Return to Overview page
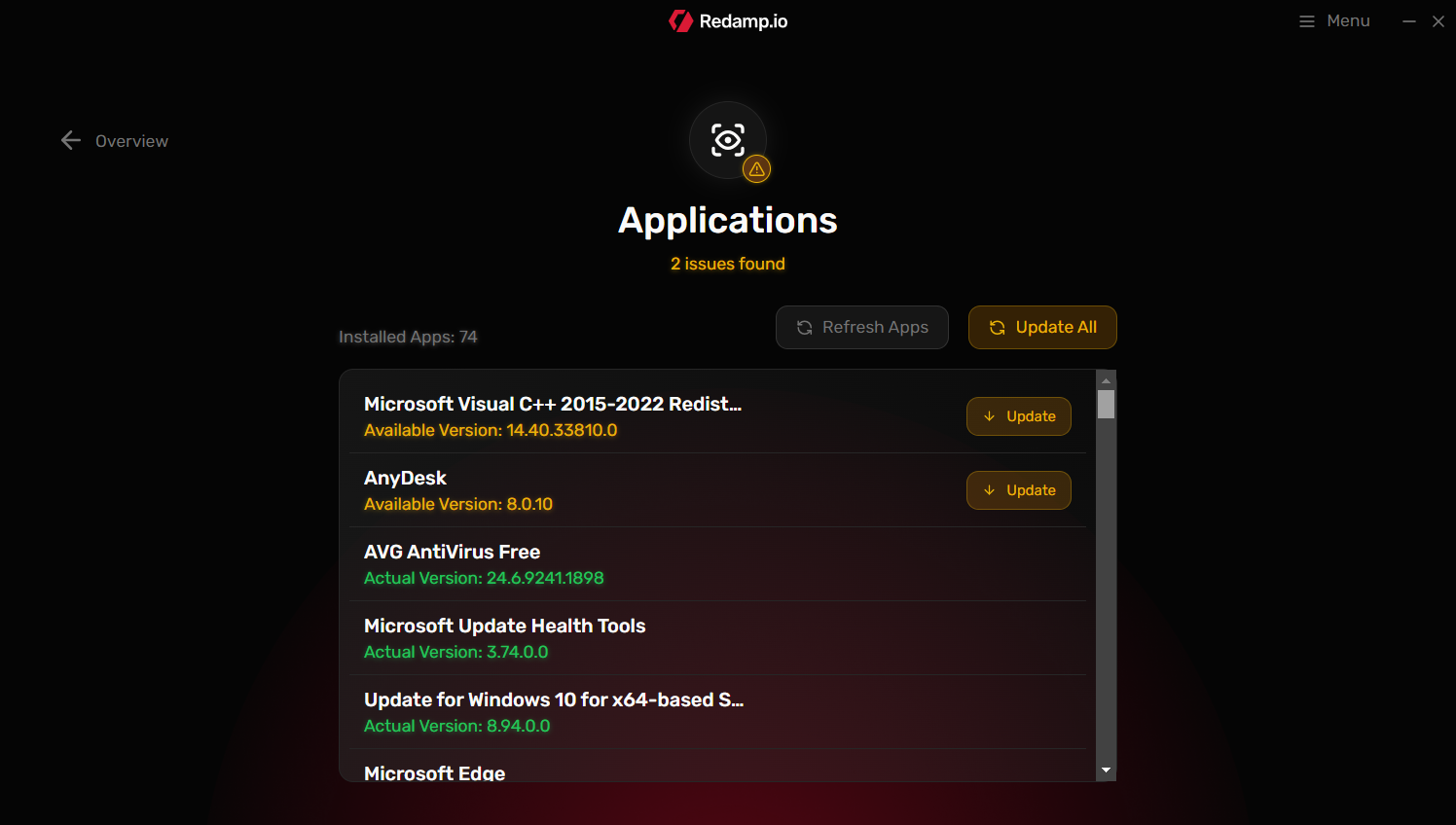Image resolution: width=1456 pixels, height=825 pixels. 131,141
